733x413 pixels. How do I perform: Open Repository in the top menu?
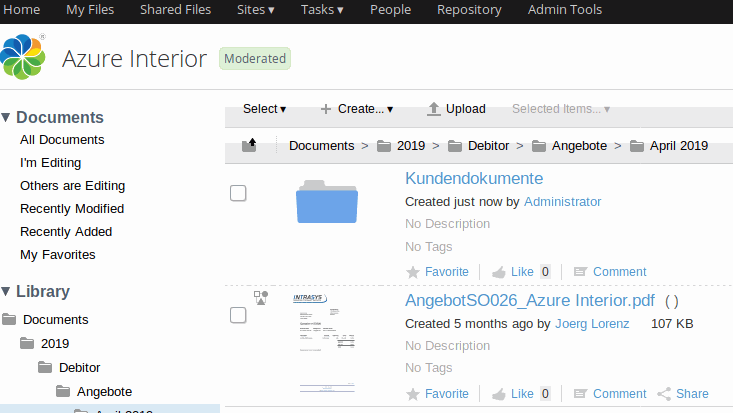click(469, 10)
